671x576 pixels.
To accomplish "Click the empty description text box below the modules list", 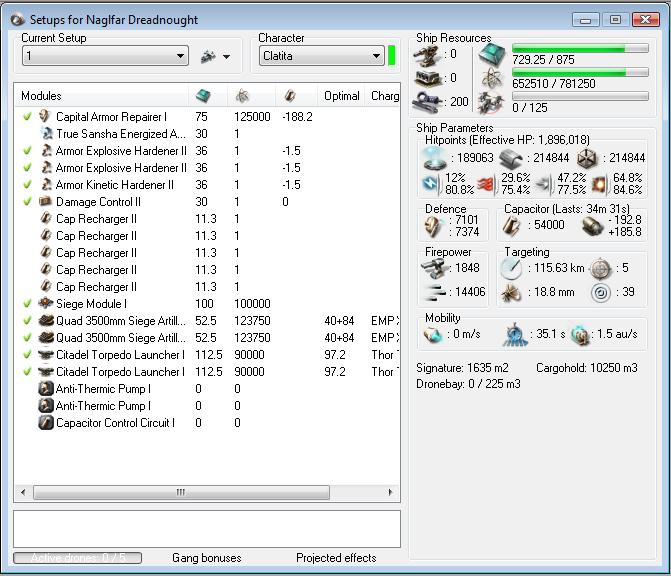I will pyautogui.click(x=207, y=528).
